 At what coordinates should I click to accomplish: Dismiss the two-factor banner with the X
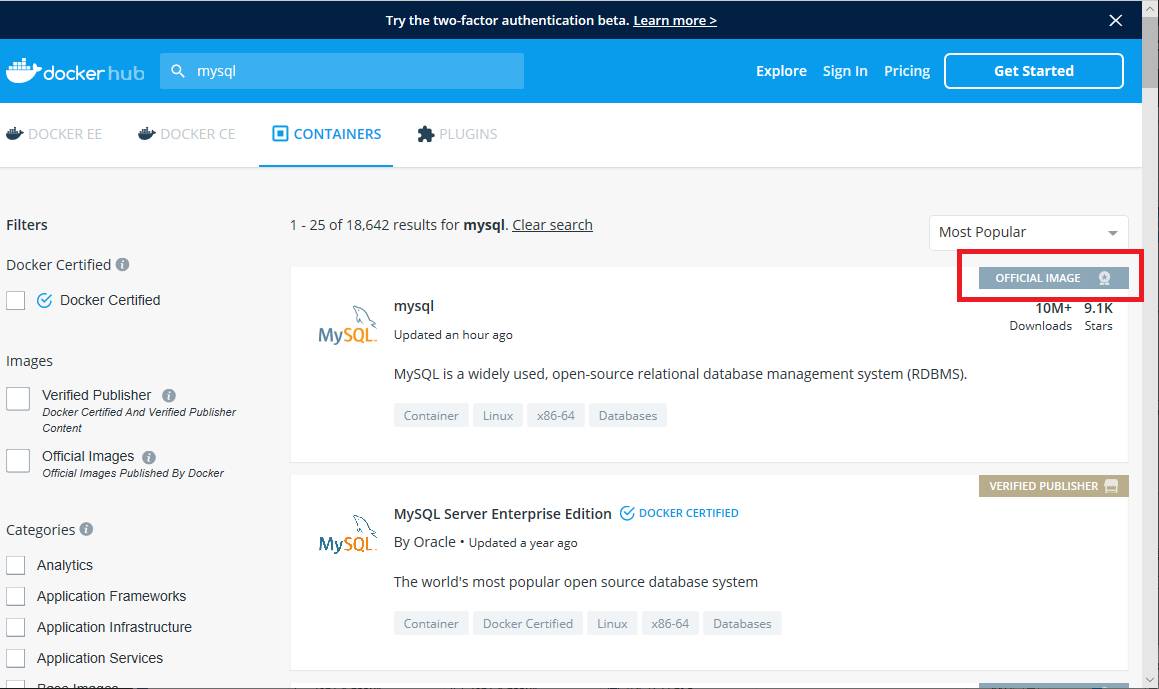point(1115,21)
